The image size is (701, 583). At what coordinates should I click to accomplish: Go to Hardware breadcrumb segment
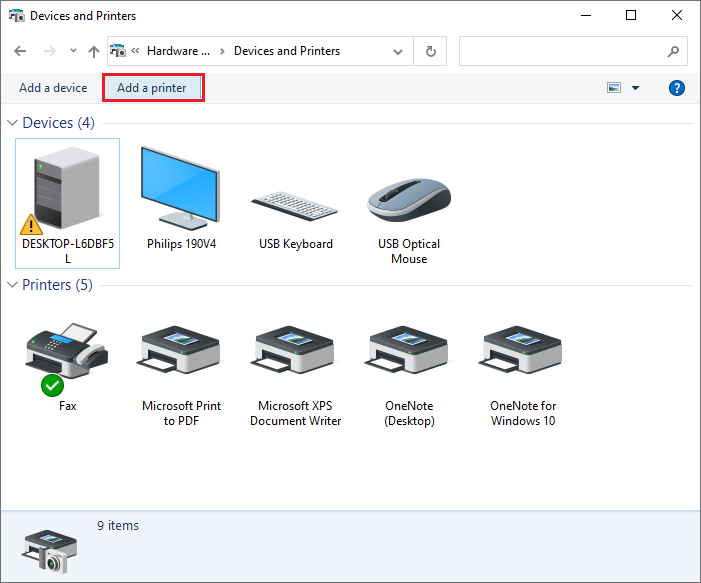click(178, 51)
